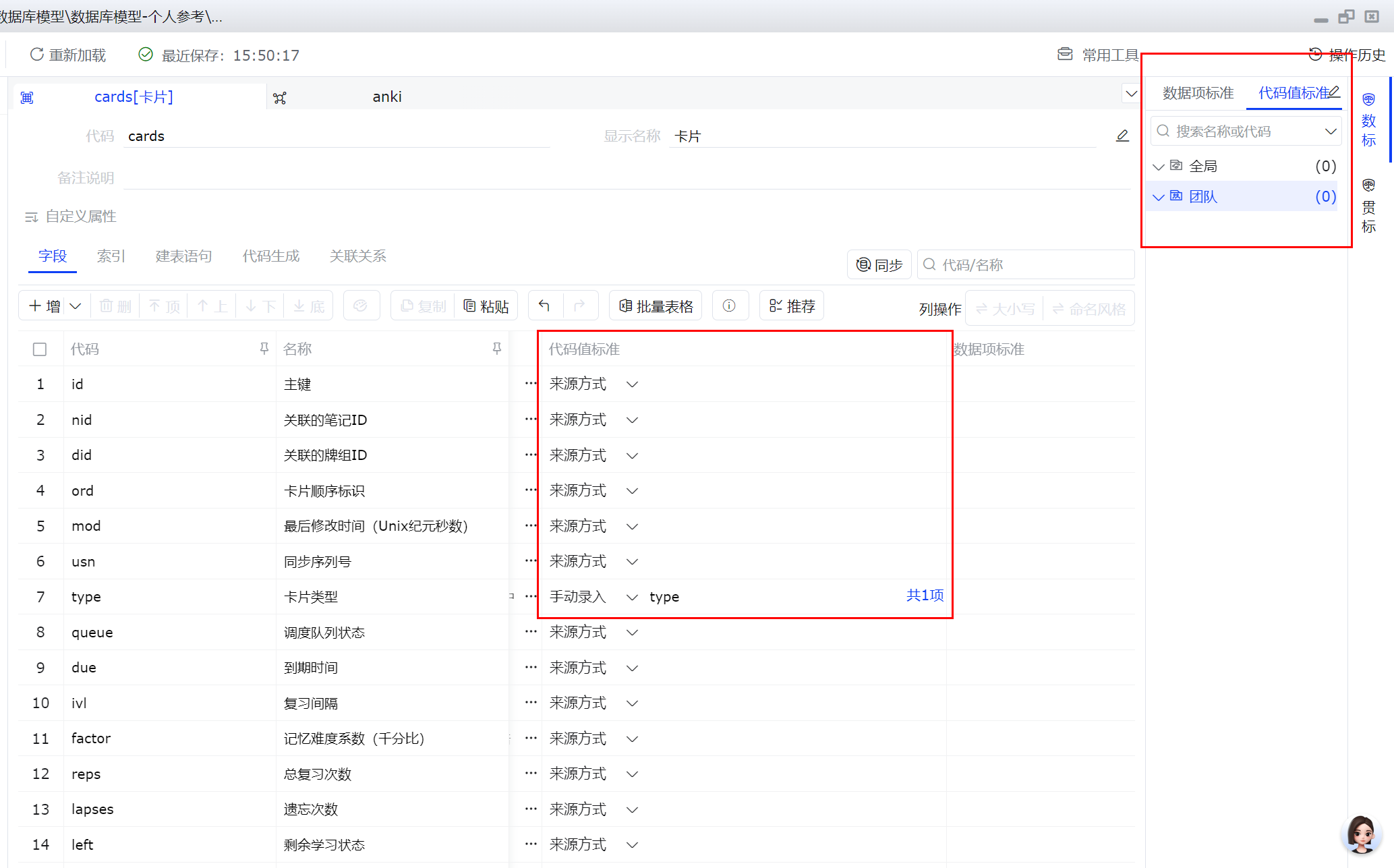Click the undo arrow icon
The image size is (1394, 868).
pyautogui.click(x=544, y=306)
